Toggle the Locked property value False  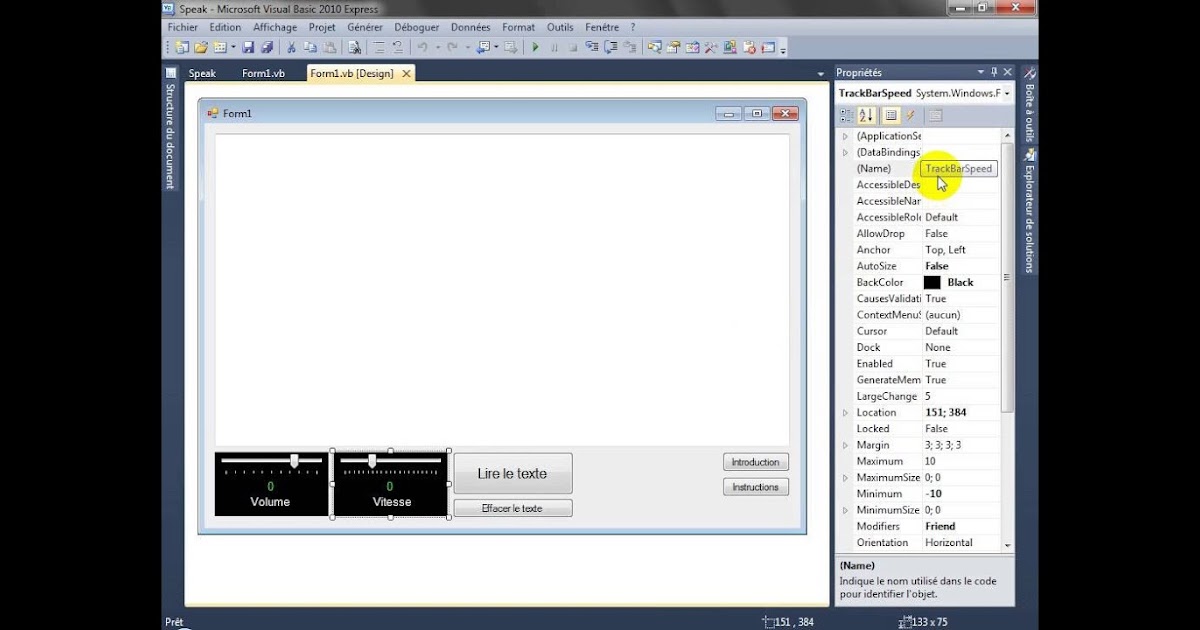point(958,429)
